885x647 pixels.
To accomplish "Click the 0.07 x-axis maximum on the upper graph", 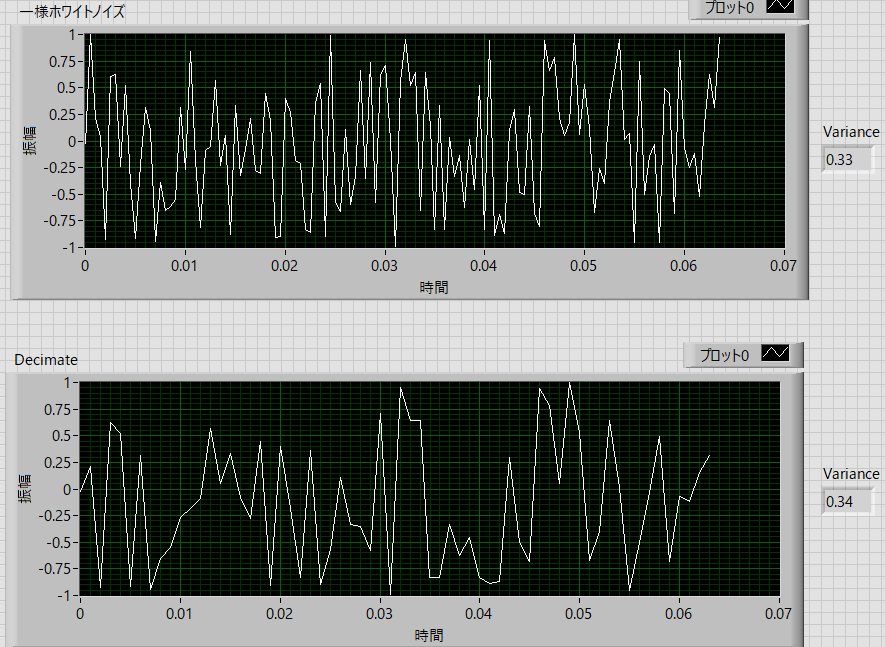I will click(783, 266).
